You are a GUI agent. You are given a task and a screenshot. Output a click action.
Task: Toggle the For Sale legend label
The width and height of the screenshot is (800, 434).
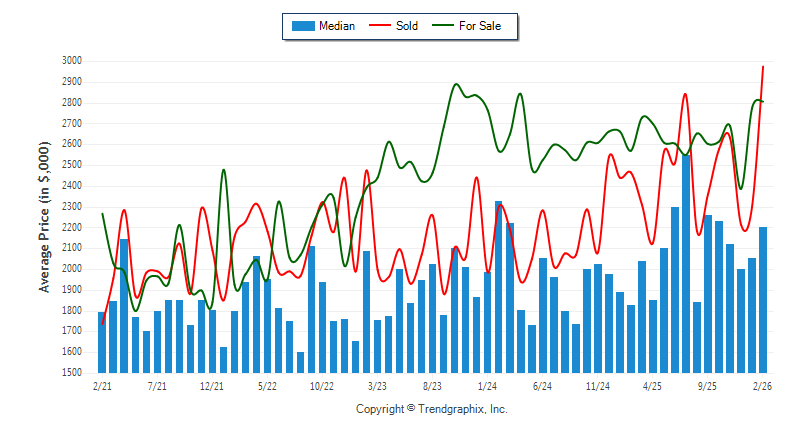click(x=480, y=26)
